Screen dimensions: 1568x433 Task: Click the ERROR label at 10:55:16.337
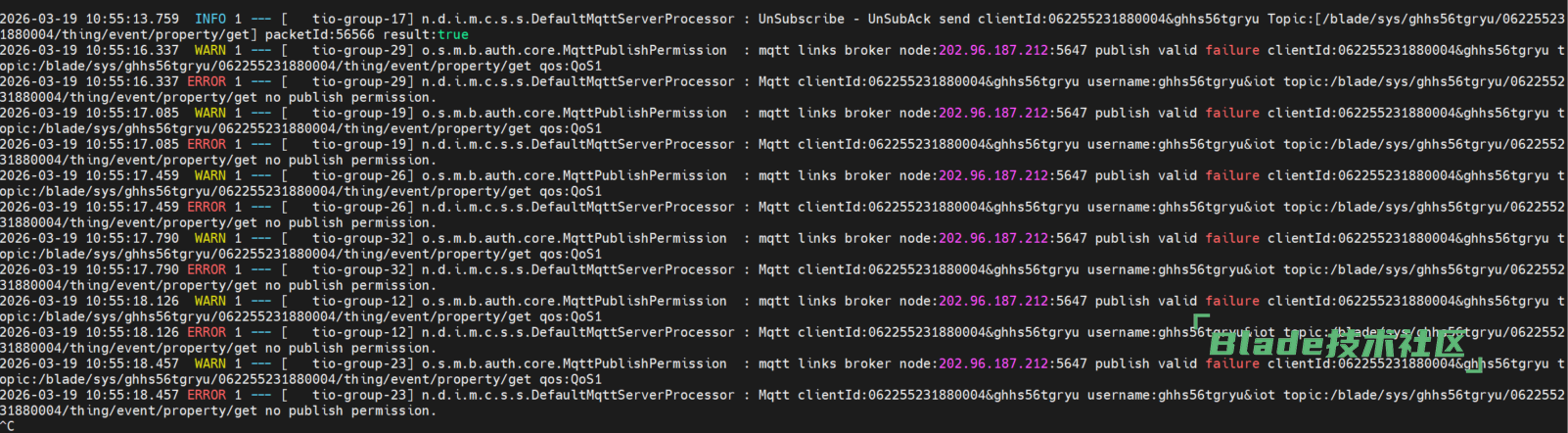pyautogui.click(x=207, y=81)
